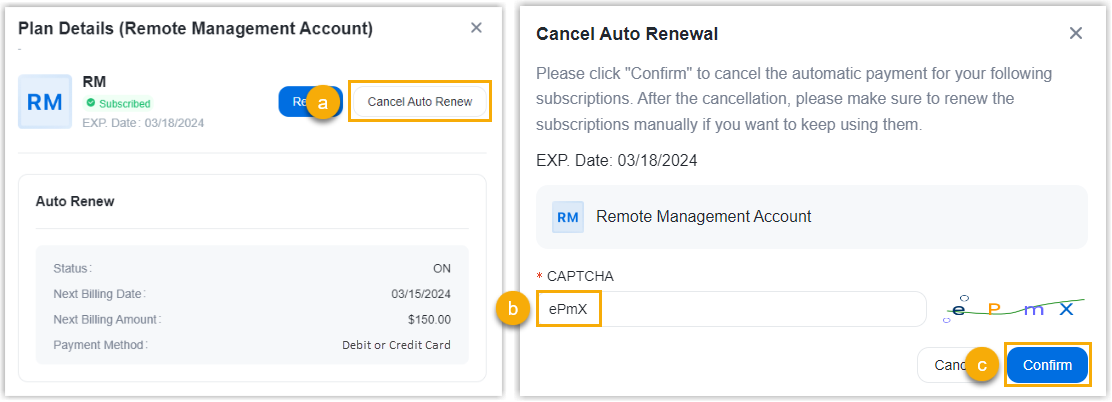
Task: Click the orange step marker 'b'
Action: click(512, 310)
